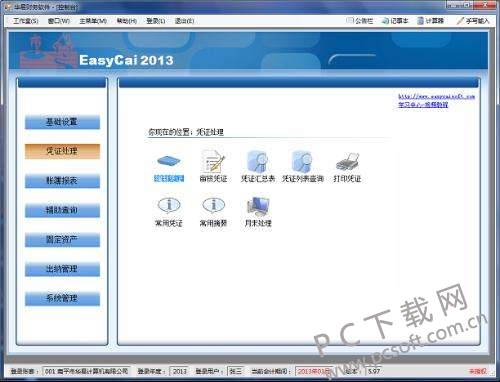This screenshot has width=500, height=382.
Task: Launch the 计算器 calculator tool
Action: 430,21
